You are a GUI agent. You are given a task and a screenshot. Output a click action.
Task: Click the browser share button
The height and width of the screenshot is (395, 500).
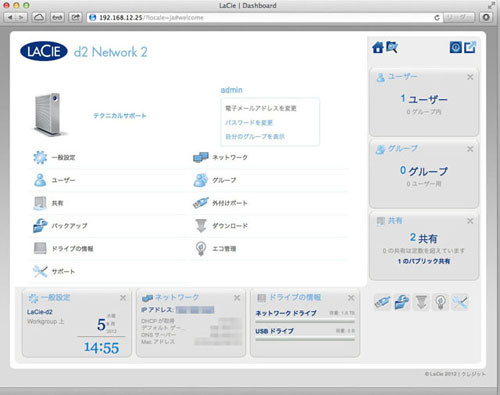pos(76,17)
